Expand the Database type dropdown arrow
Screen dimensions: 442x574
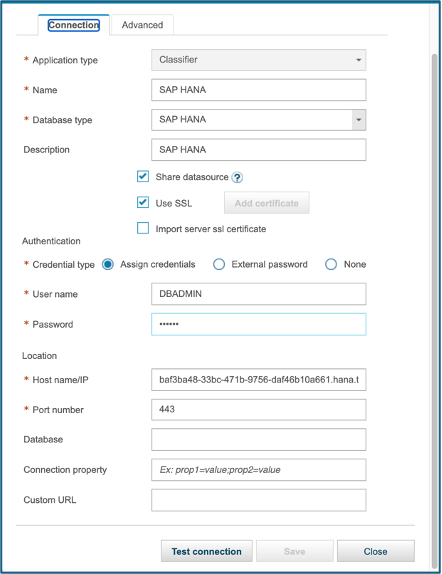[359, 120]
